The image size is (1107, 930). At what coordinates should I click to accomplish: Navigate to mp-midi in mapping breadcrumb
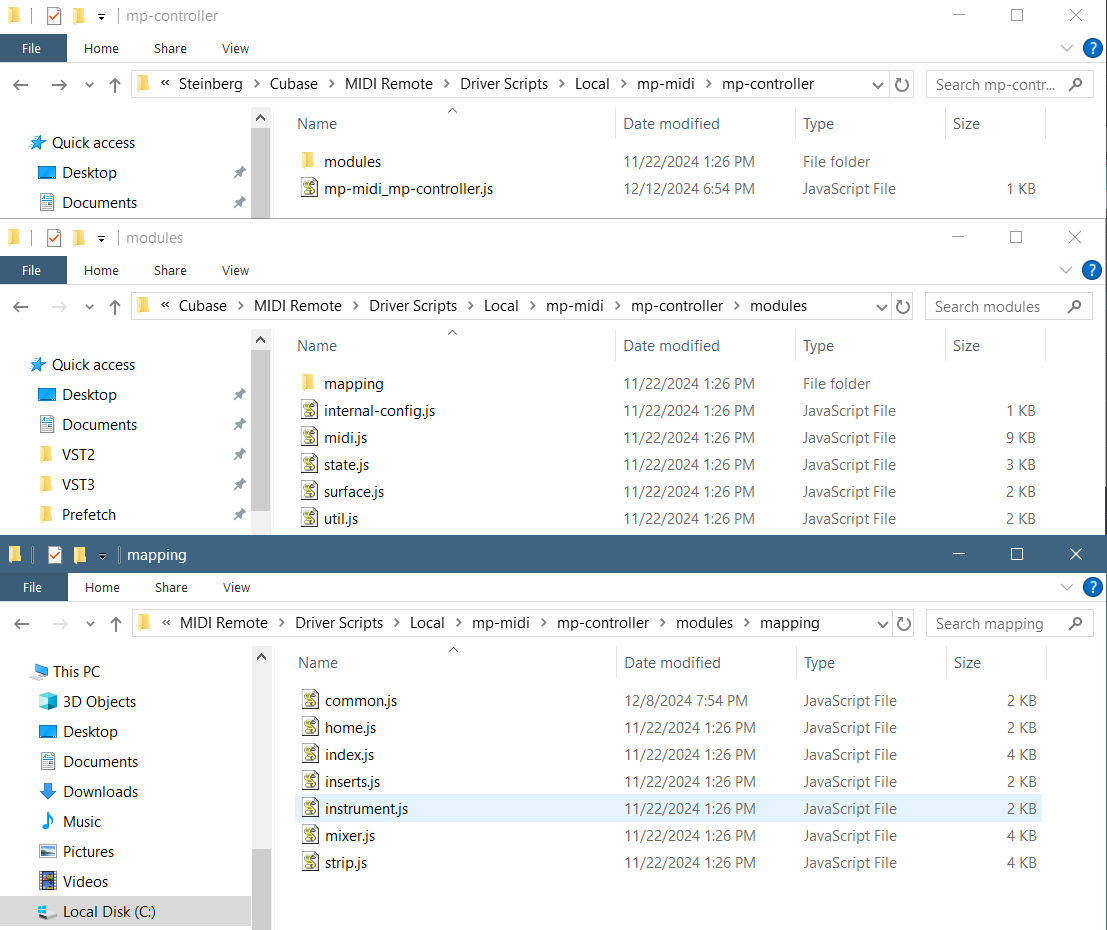(501, 623)
